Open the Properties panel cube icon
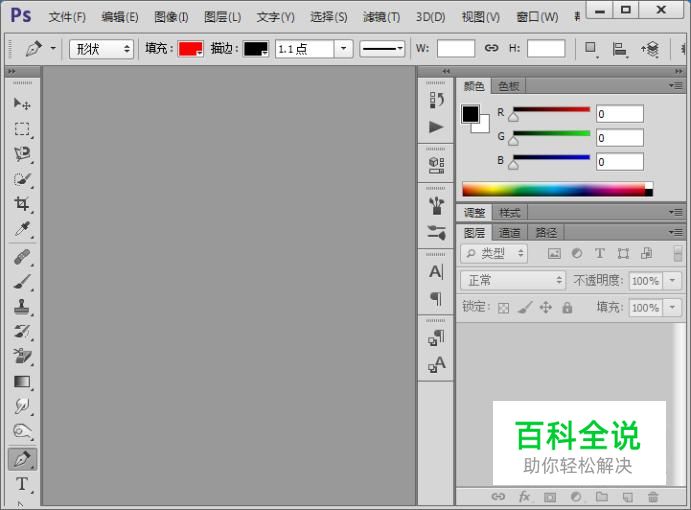Screen dimensions: 691x510 tap(436, 166)
